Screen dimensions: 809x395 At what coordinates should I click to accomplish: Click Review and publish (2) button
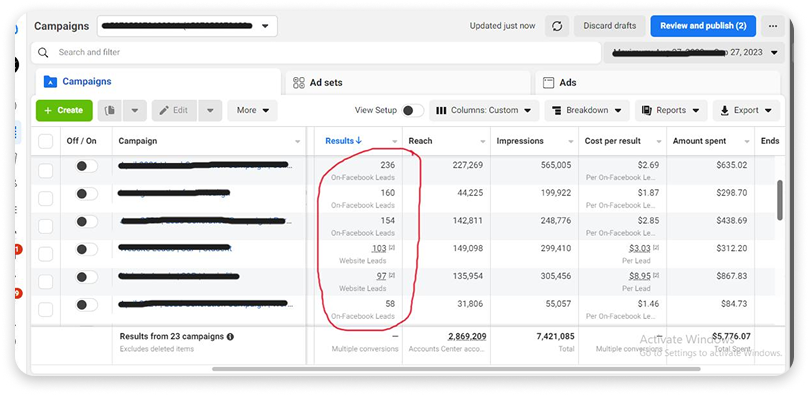[703, 26]
